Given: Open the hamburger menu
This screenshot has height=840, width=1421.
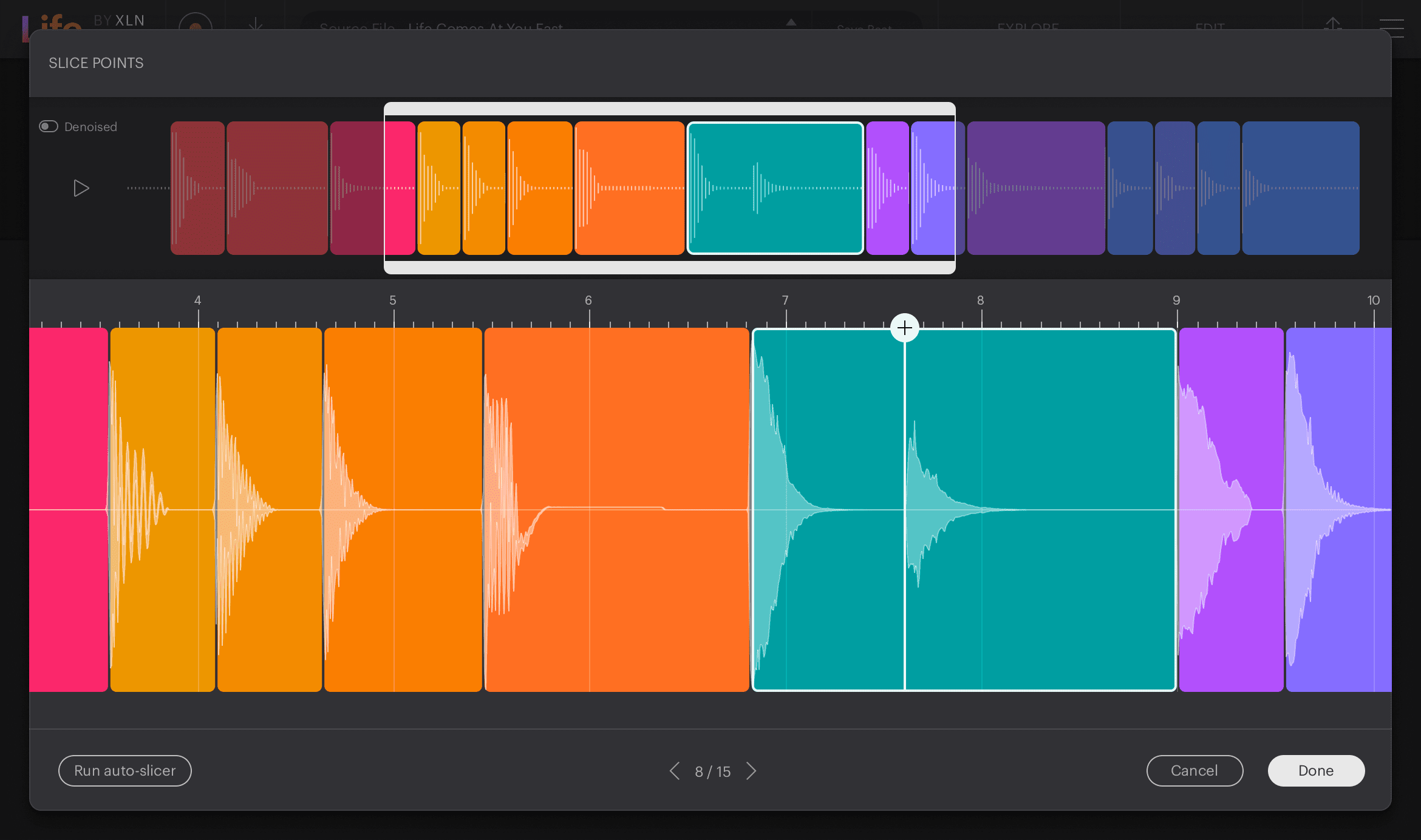Looking at the screenshot, I should [1391, 28].
